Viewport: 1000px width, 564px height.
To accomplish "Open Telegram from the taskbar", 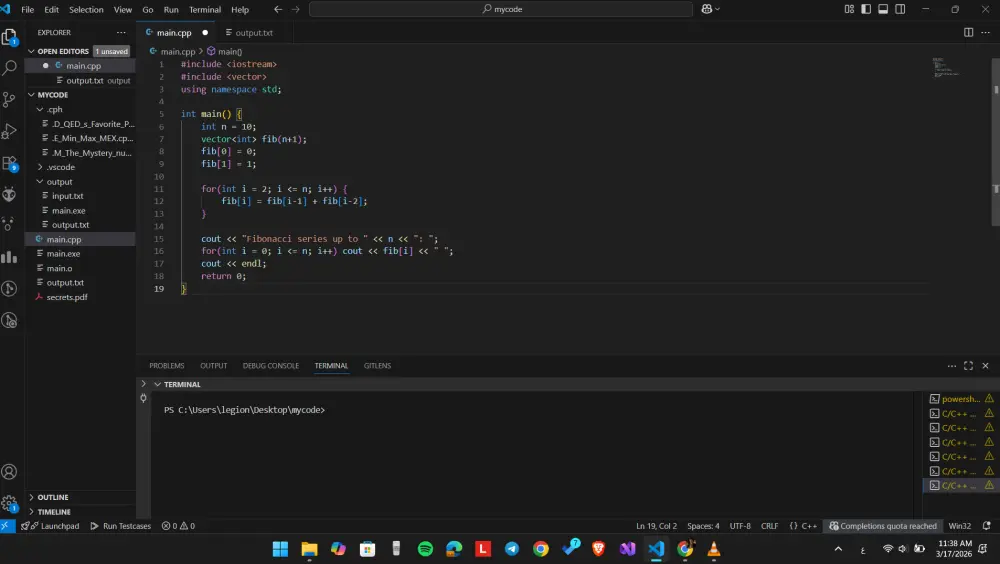I will coord(511,549).
